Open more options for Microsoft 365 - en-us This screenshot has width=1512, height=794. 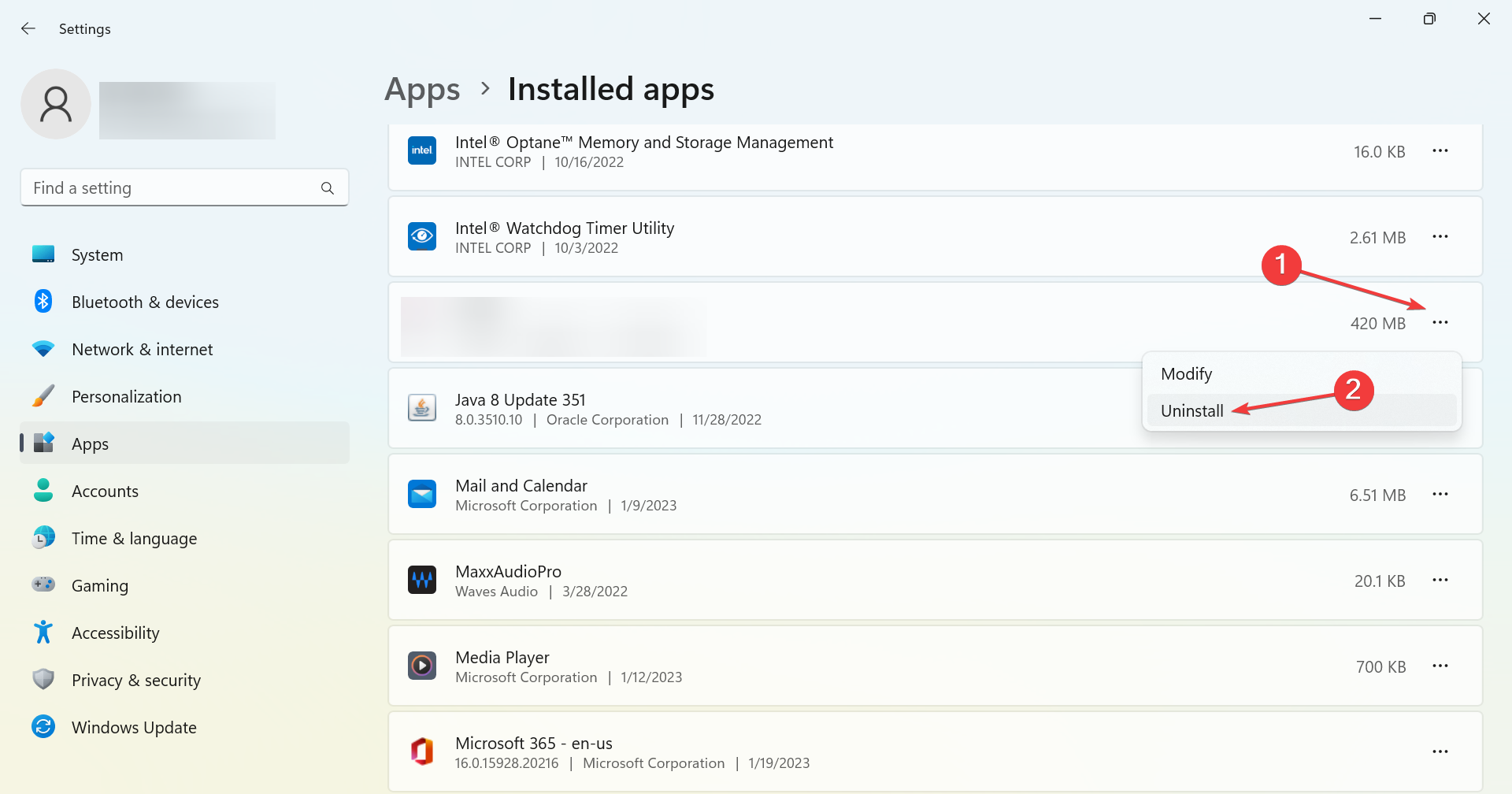point(1440,751)
